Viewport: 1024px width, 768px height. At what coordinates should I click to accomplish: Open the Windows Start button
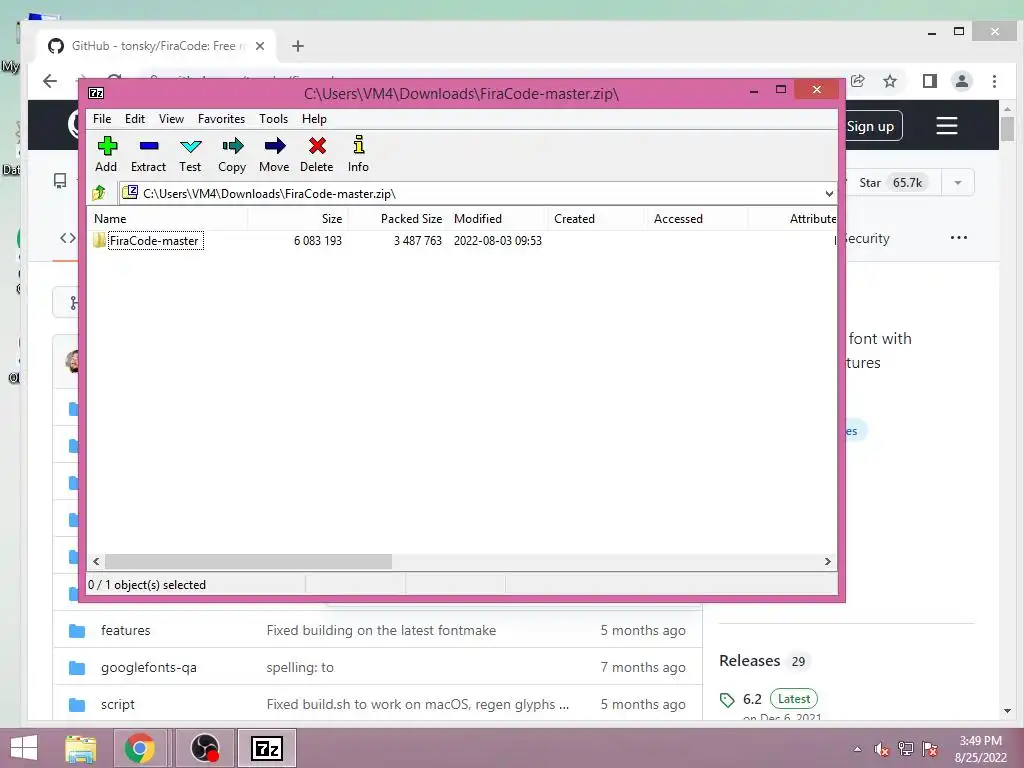pos(24,748)
